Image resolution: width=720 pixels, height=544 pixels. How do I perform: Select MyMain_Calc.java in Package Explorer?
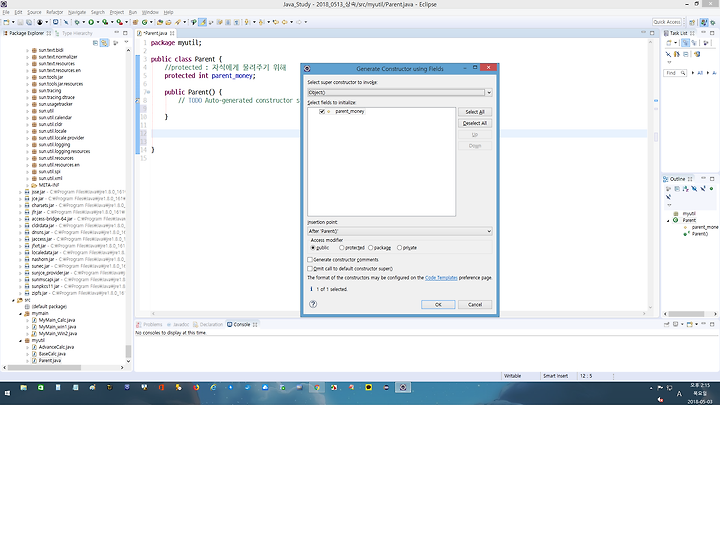[x=56, y=320]
